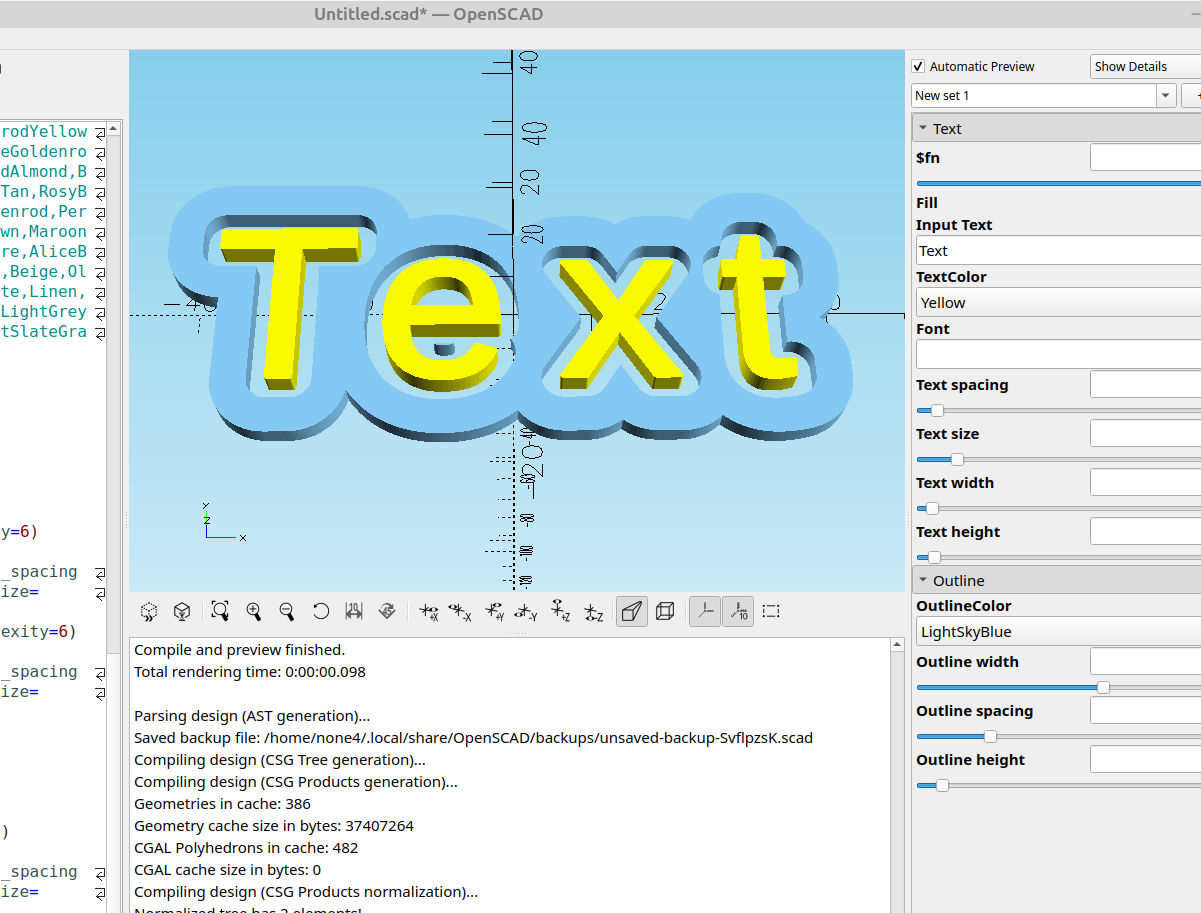Select the Zoom Out viewport icon
The width and height of the screenshot is (1201, 913).
pyautogui.click(x=287, y=610)
